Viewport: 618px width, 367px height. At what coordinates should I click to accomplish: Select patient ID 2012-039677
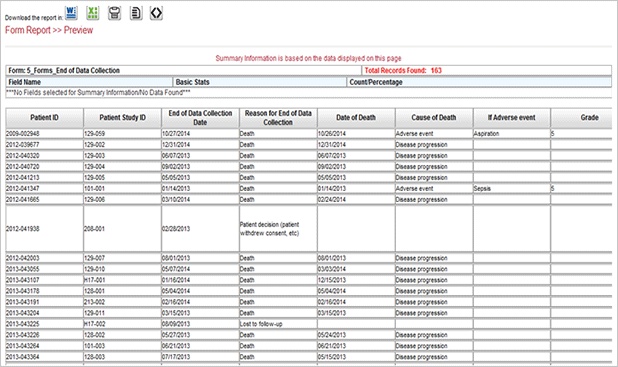click(22, 145)
